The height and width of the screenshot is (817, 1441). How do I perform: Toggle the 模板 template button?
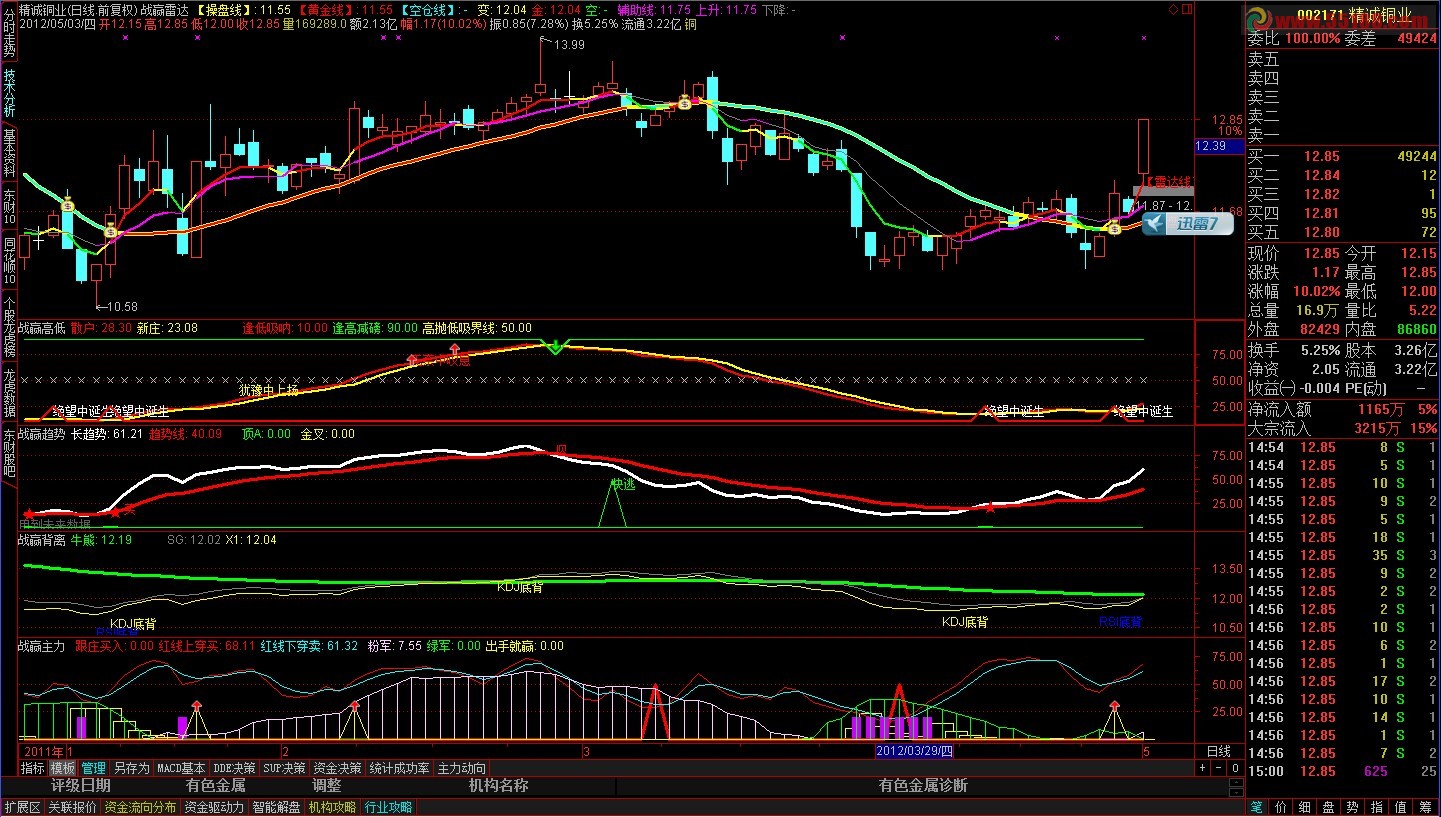63,768
